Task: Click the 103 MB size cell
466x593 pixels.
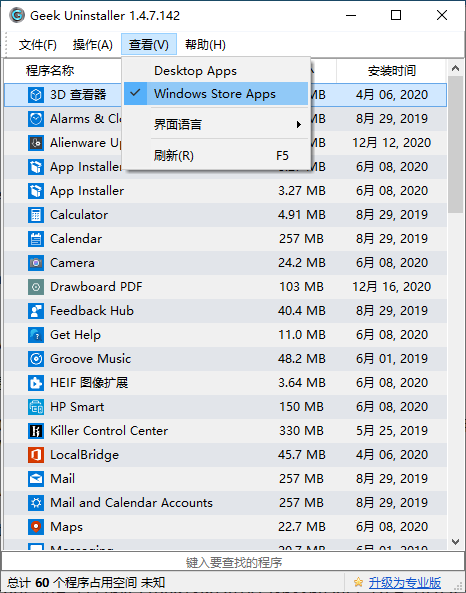Action: coord(301,287)
